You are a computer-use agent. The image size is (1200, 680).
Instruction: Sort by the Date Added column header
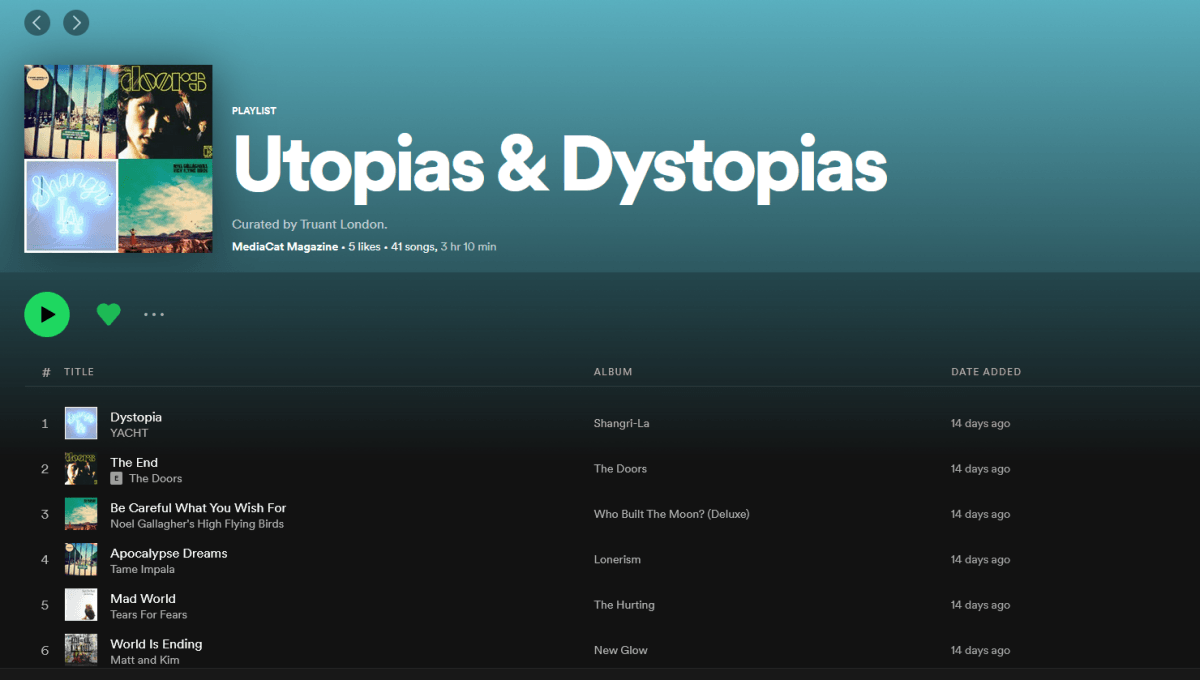(x=985, y=372)
